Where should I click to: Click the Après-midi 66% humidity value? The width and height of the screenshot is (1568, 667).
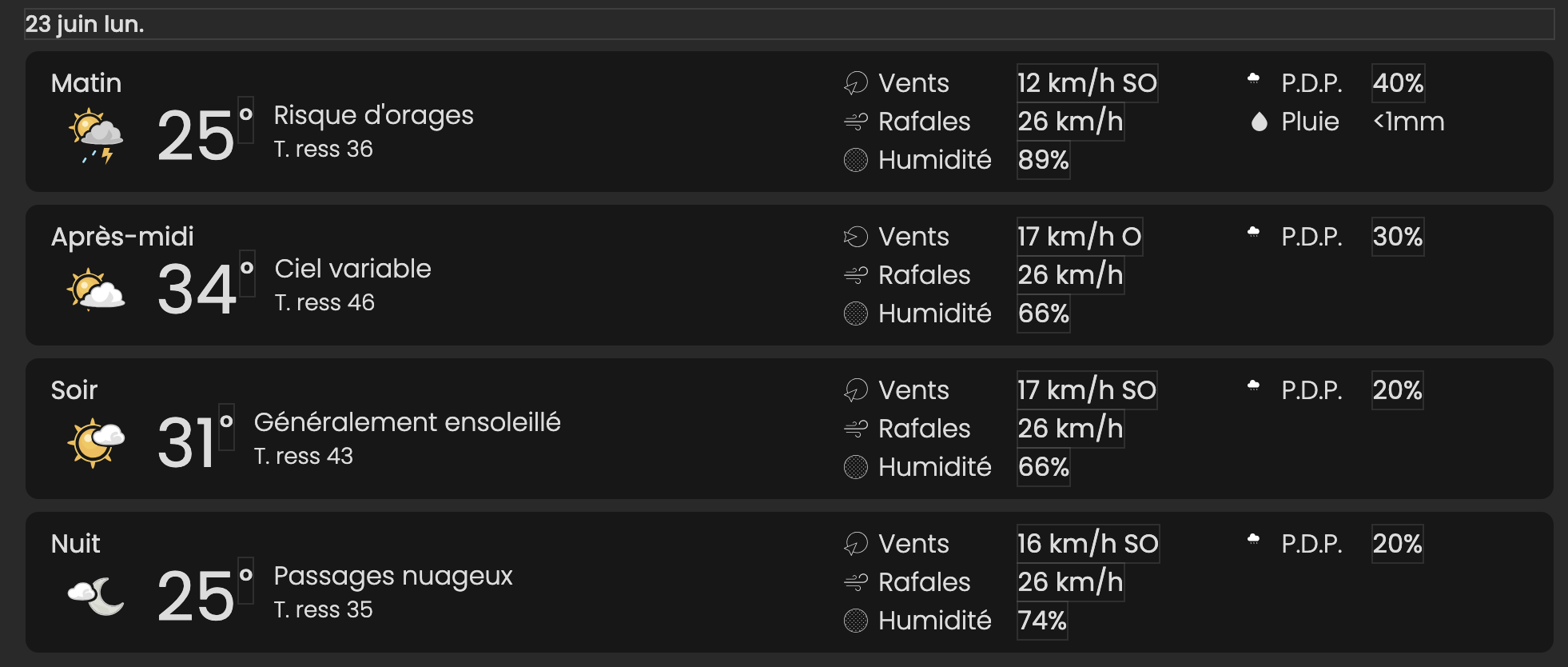click(x=1043, y=314)
